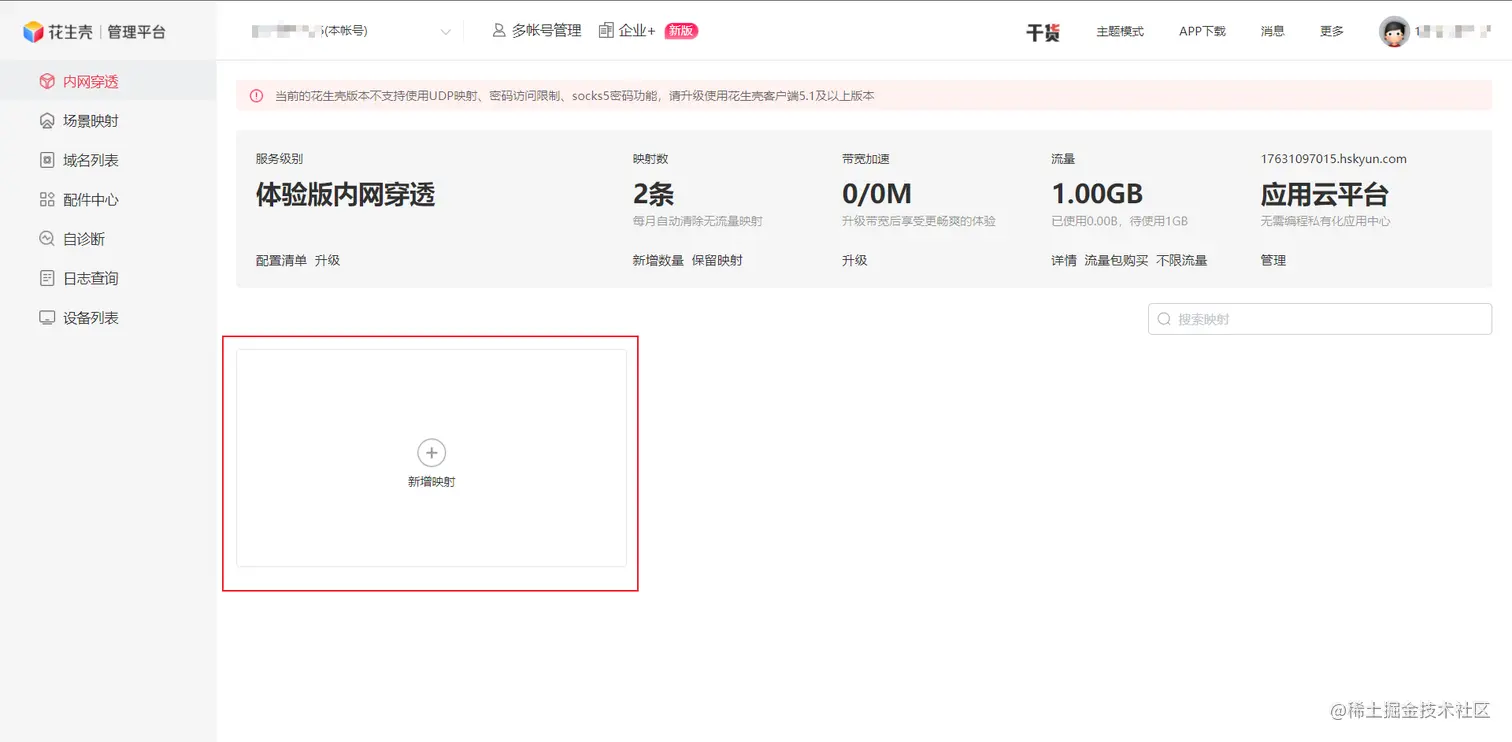Click the 干货 header link
This screenshot has width=1512, height=742.
(1043, 32)
